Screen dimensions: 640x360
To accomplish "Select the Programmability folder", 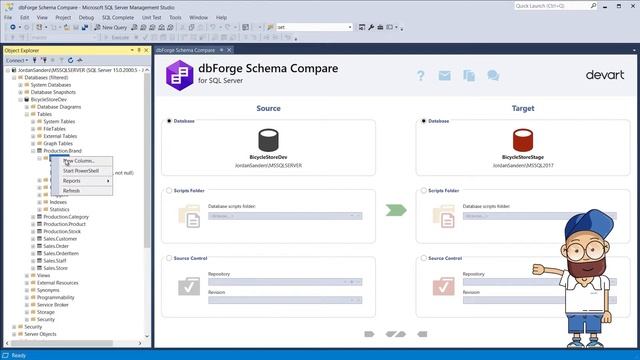I will pyautogui.click(x=56, y=298).
